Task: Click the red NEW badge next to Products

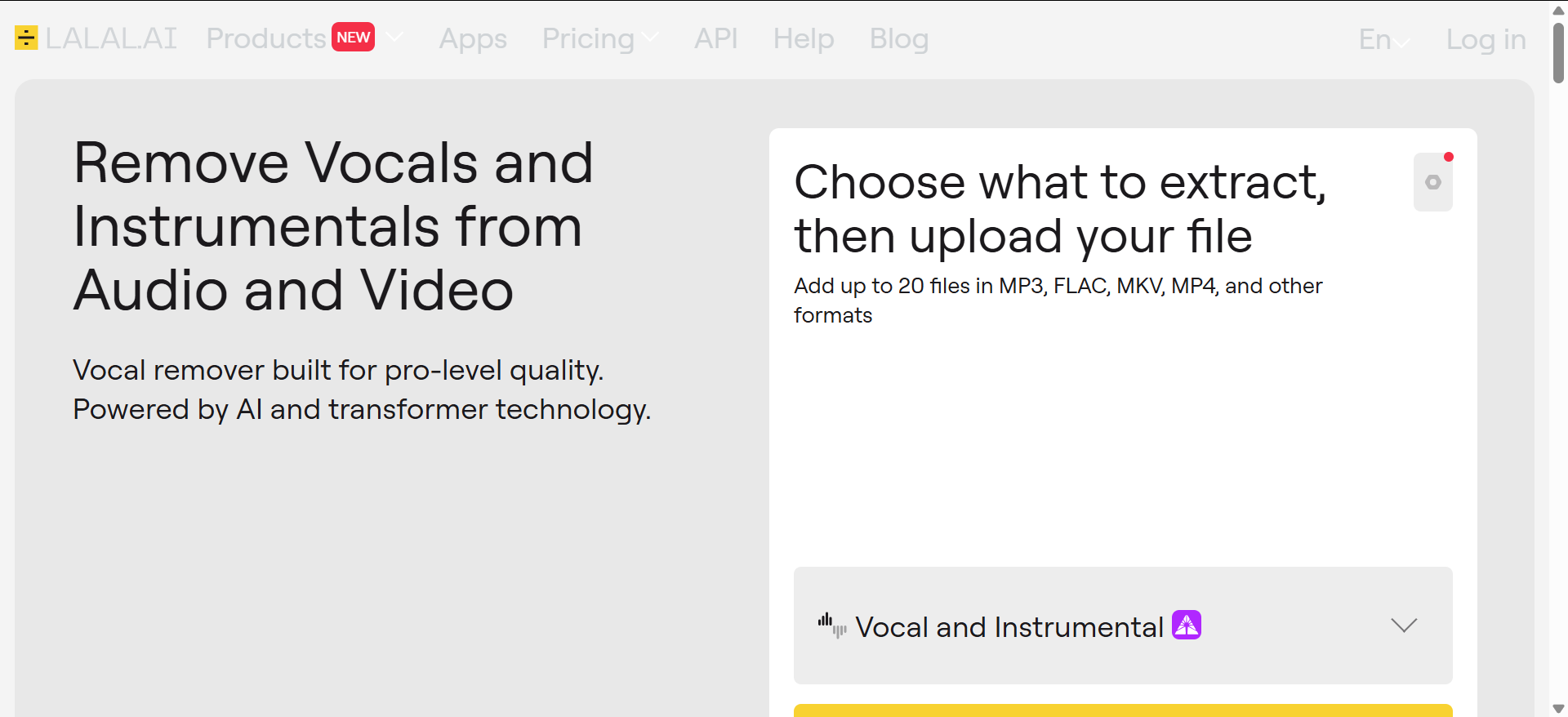Action: coord(353,38)
